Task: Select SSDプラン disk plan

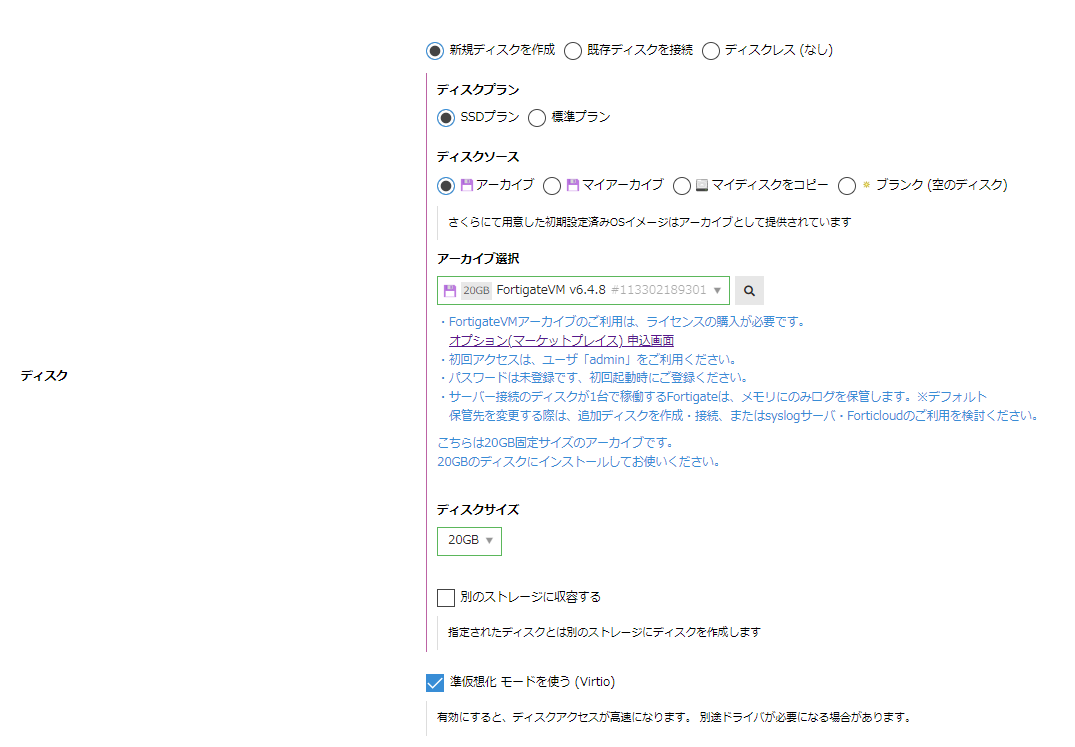Action: tap(446, 118)
